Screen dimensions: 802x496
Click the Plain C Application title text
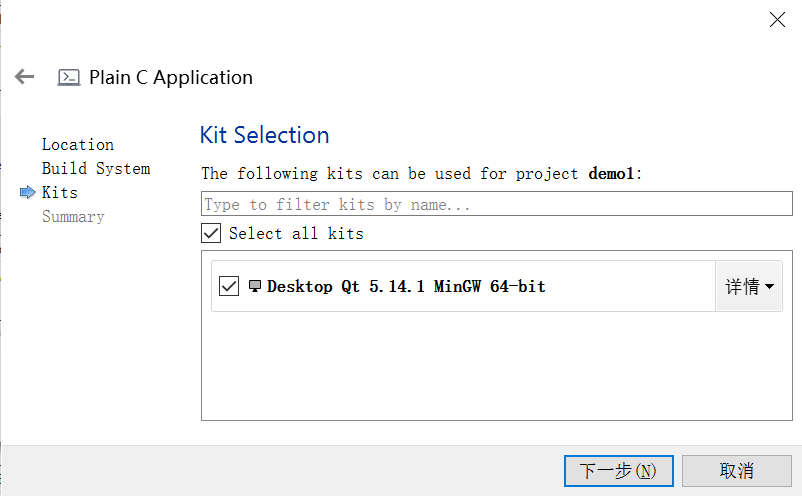tap(171, 78)
